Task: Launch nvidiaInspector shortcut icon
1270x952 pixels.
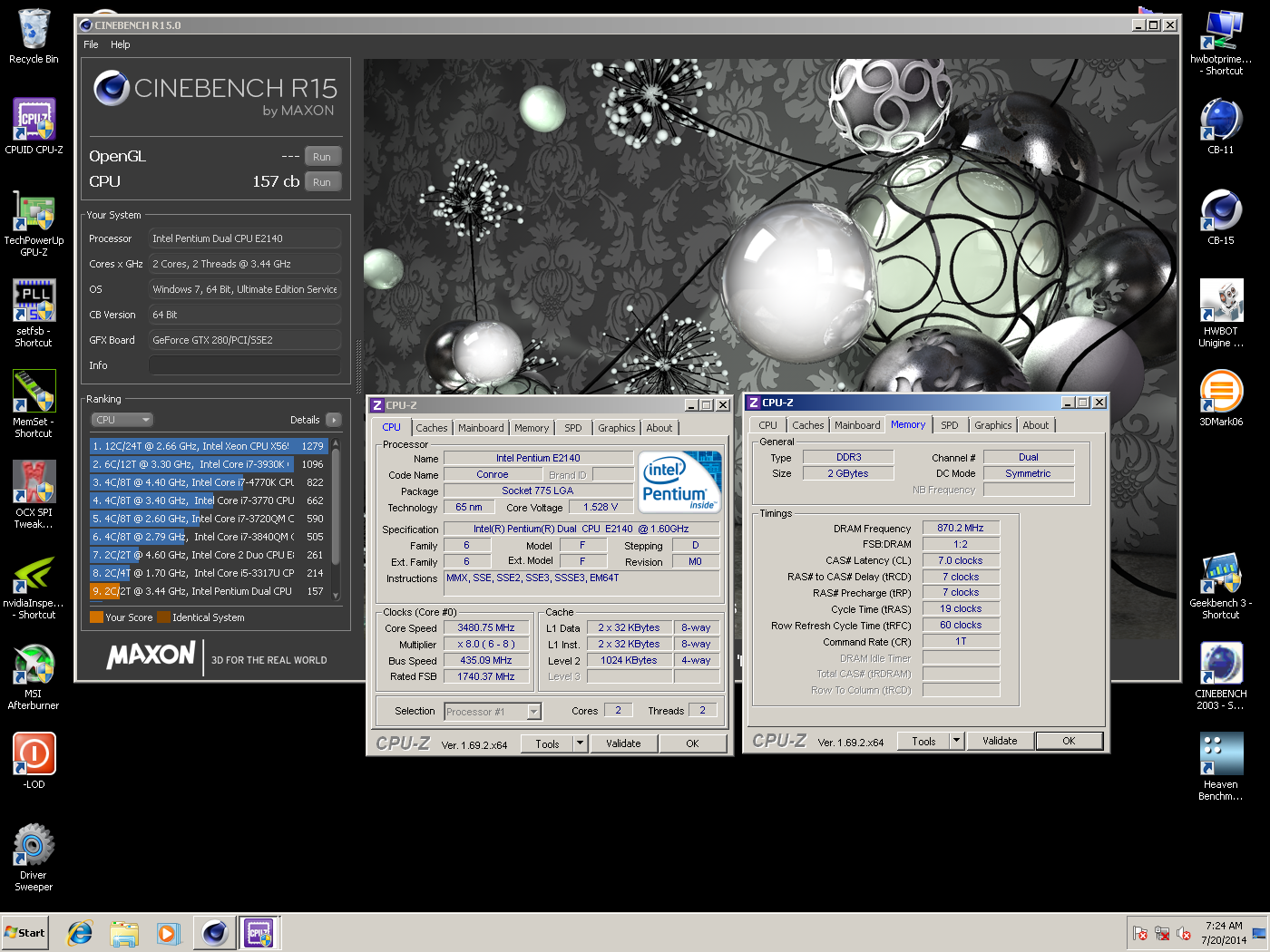Action: tap(34, 586)
